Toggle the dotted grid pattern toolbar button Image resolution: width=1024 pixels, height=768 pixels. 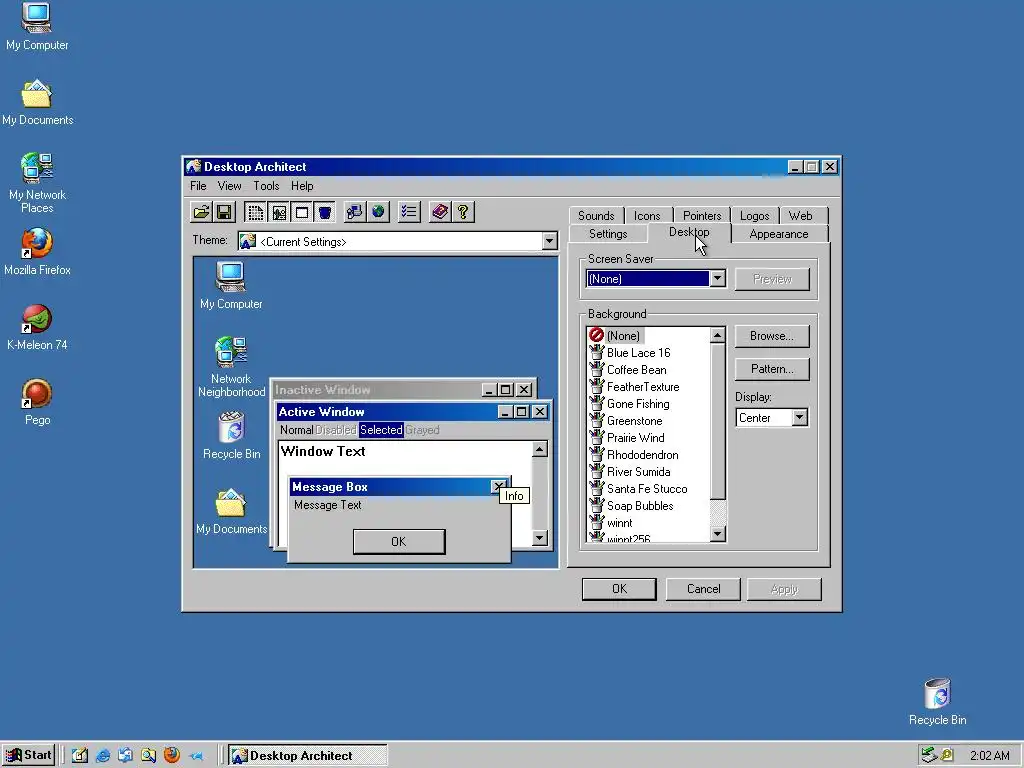pos(255,212)
